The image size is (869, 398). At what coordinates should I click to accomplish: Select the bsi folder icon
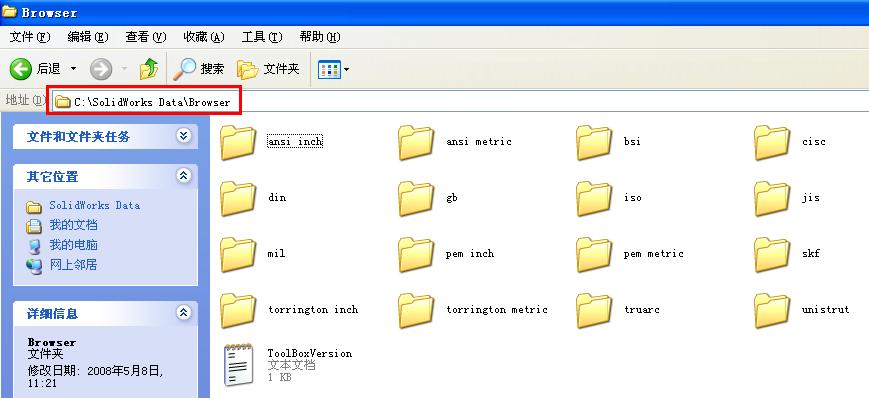coord(594,142)
